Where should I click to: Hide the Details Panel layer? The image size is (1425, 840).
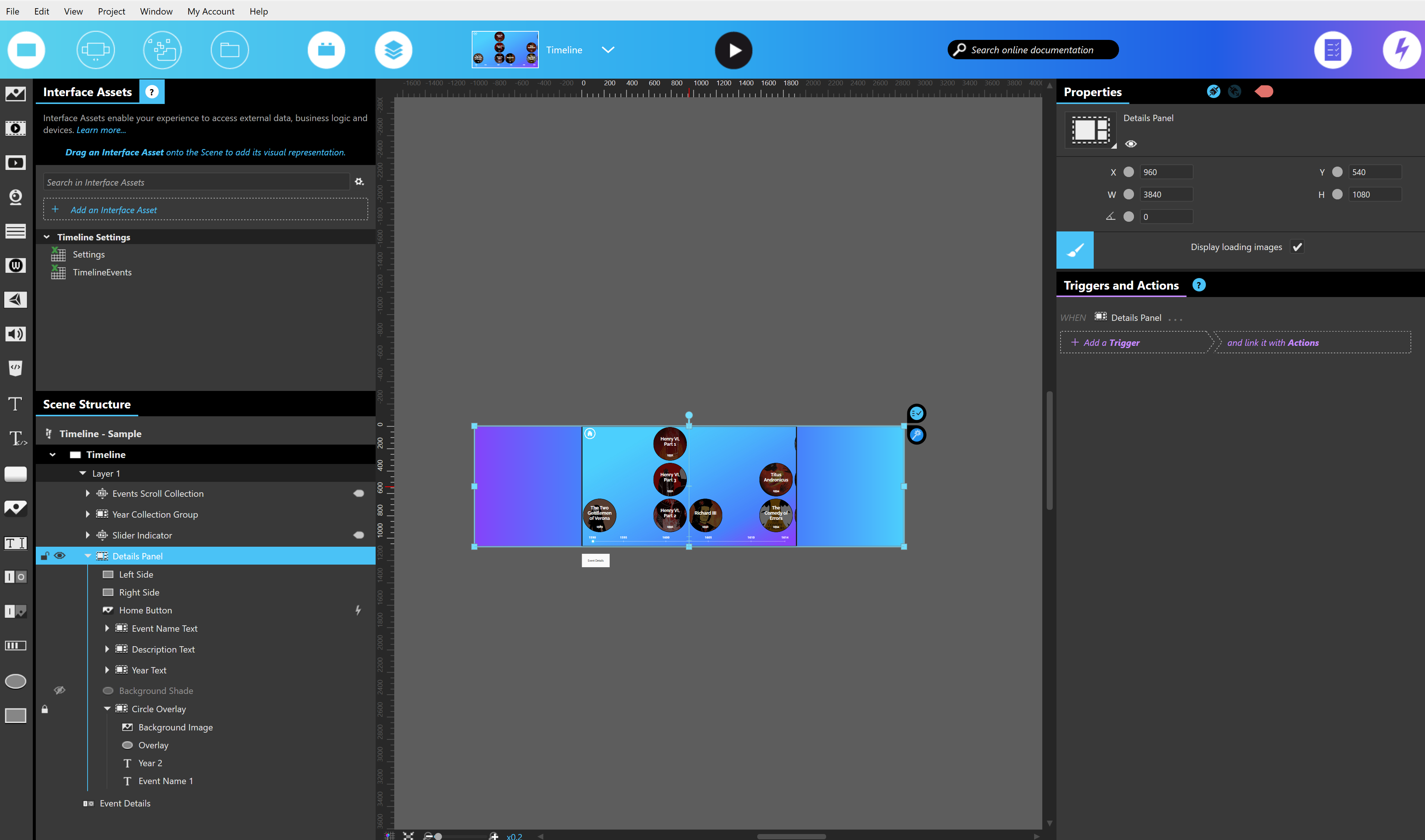pos(60,556)
